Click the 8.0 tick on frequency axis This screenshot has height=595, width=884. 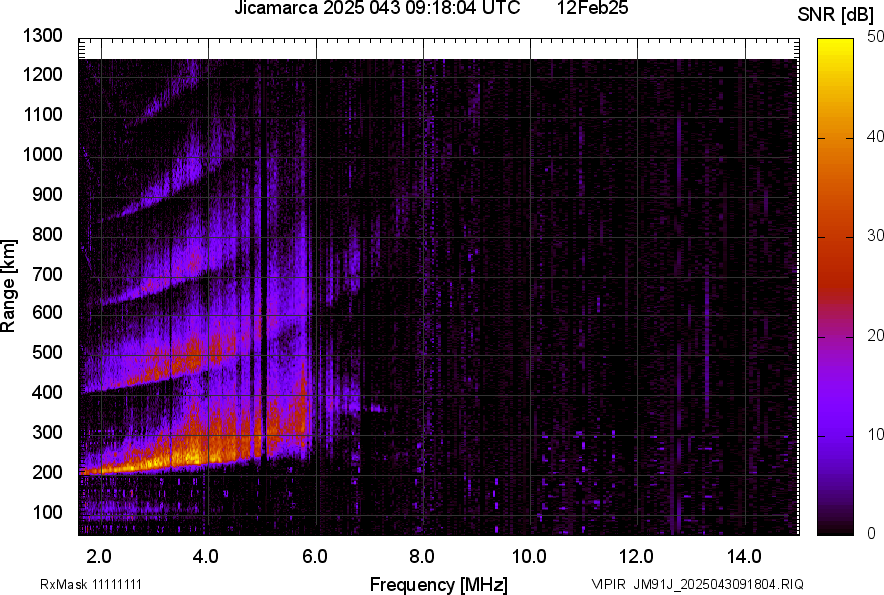[422, 556]
